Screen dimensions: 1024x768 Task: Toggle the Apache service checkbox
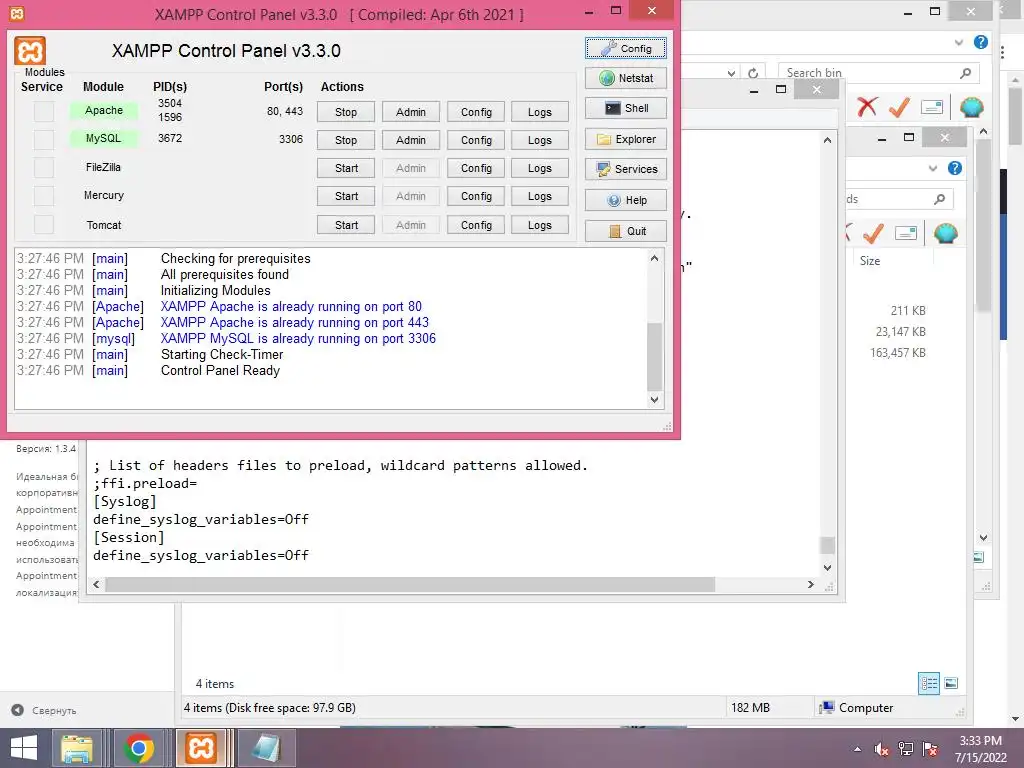(44, 112)
